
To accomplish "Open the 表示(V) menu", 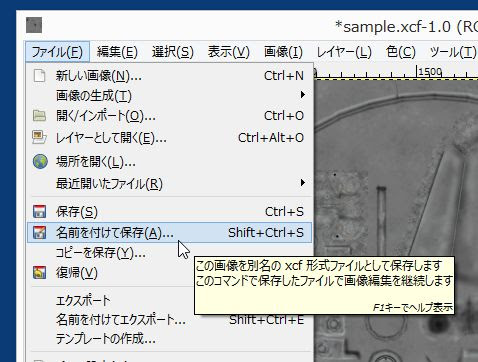I will click(229, 52).
